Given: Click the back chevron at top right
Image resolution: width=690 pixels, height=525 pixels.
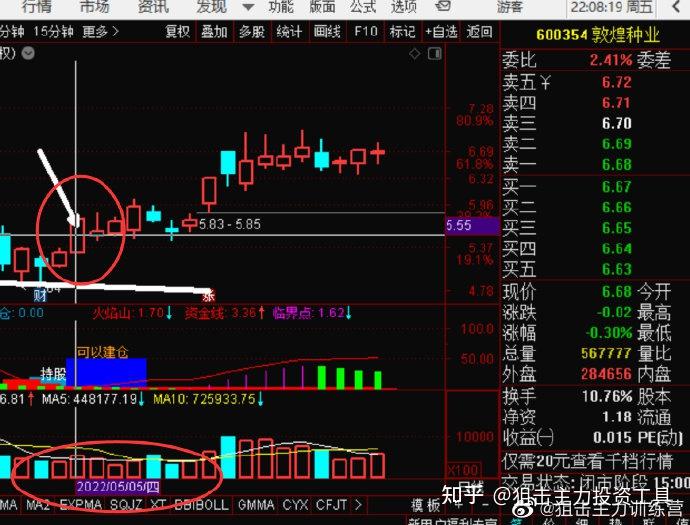Looking at the screenshot, I should (x=677, y=7).
